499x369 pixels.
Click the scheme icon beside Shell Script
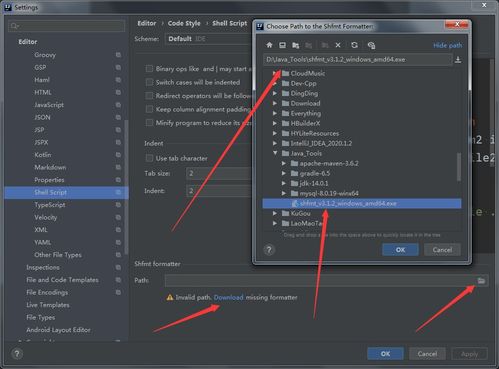coord(118,192)
